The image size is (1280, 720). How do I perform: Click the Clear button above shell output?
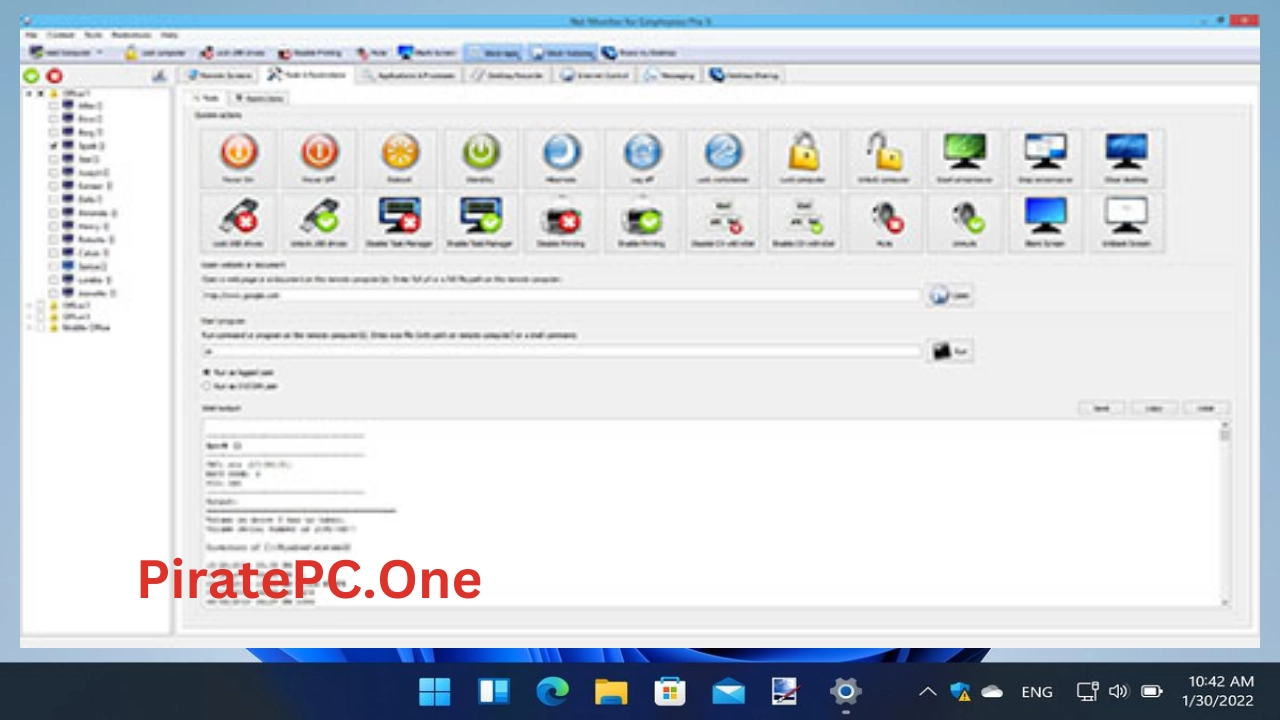(1206, 408)
